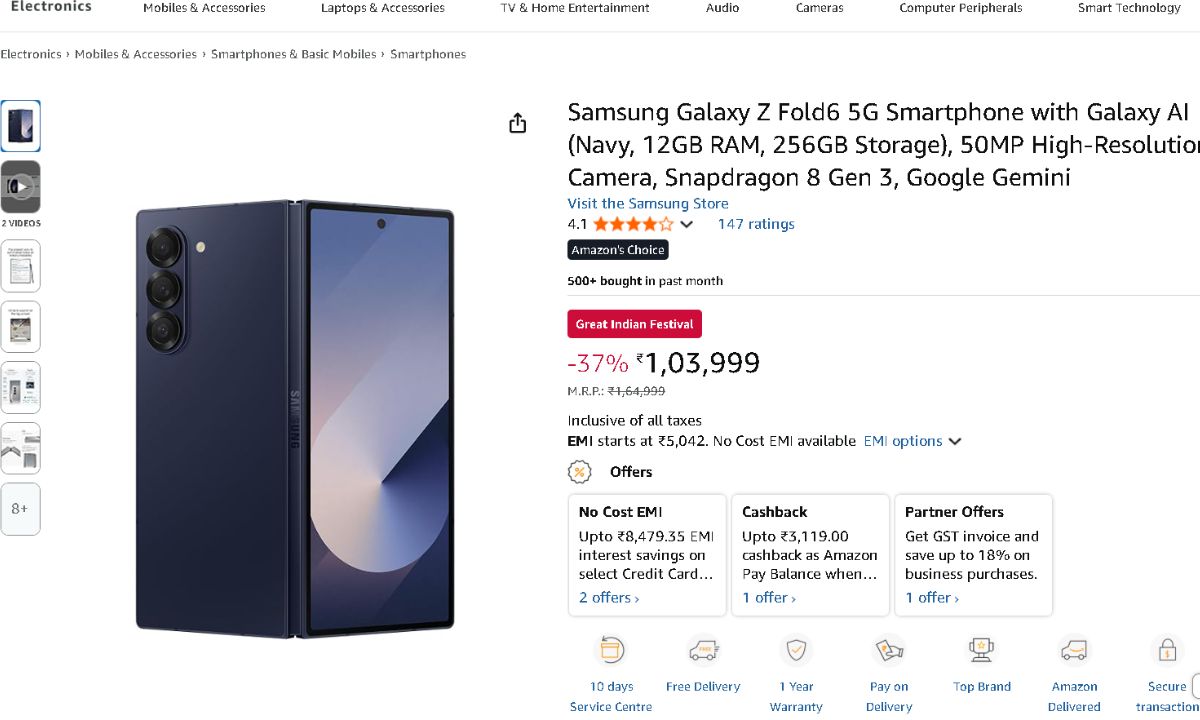Expand the star rating dropdown arrow

pyautogui.click(x=686, y=224)
